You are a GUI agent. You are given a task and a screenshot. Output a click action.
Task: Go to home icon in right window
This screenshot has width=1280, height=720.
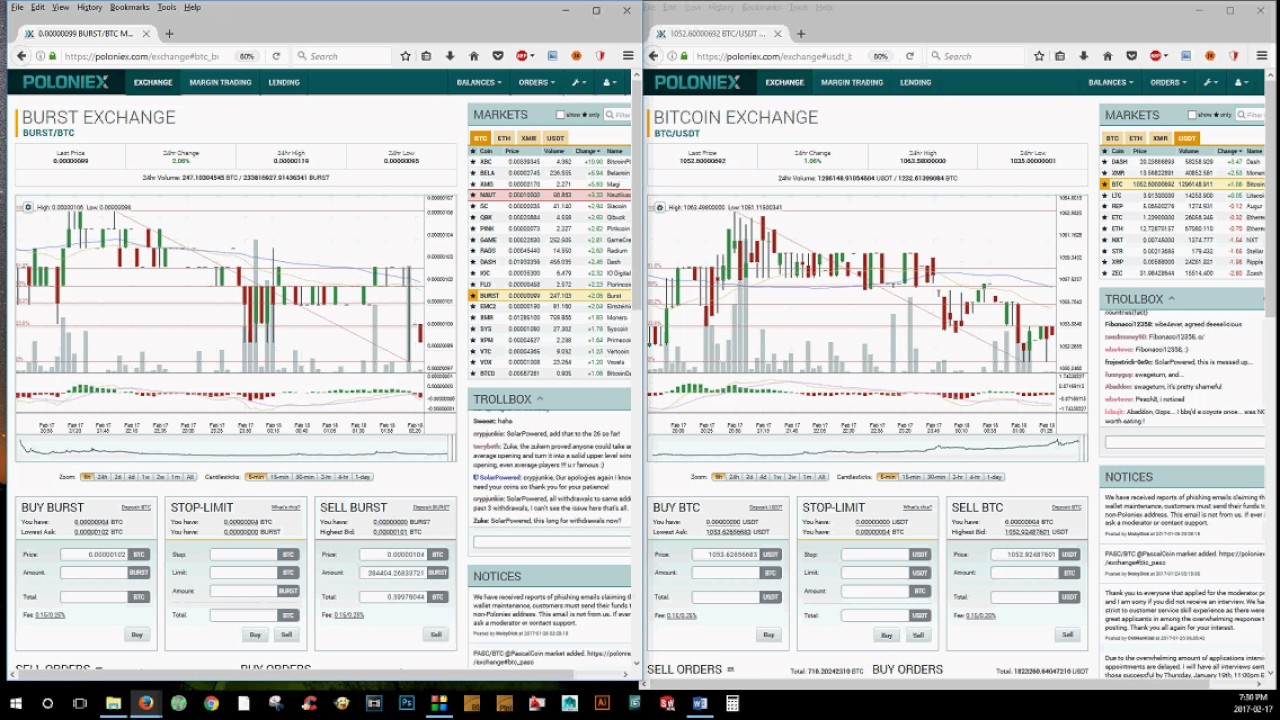click(x=1107, y=56)
